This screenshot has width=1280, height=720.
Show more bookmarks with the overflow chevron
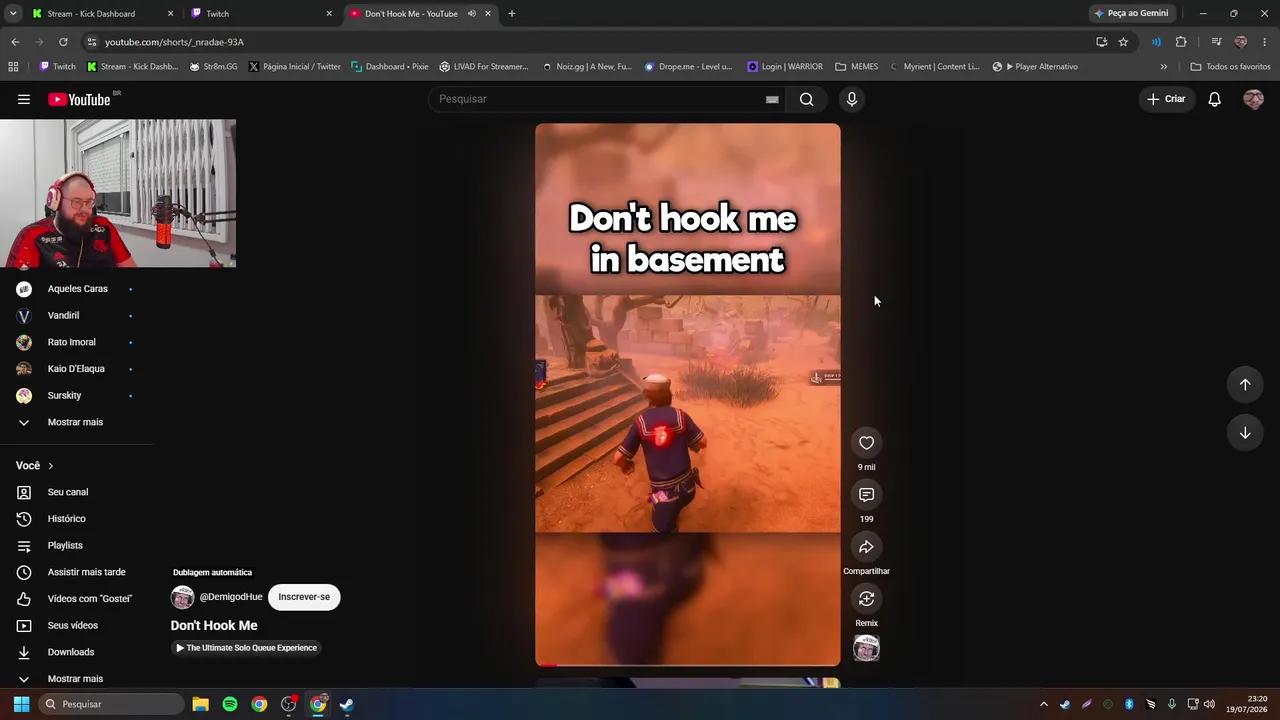(x=1163, y=67)
